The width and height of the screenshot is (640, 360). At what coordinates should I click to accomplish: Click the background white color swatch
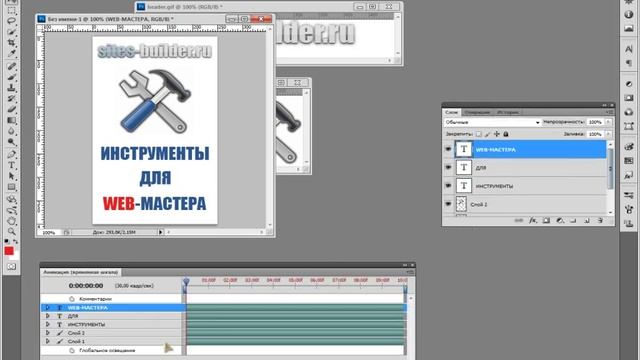click(16, 256)
